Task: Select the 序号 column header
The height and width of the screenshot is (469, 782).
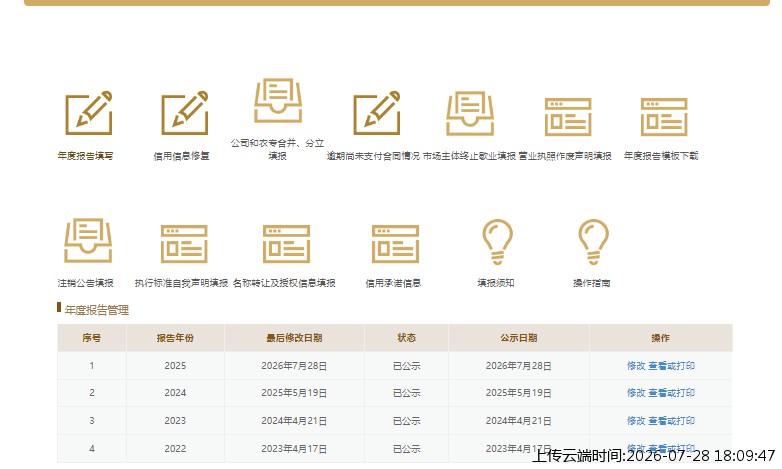Action: click(x=92, y=338)
